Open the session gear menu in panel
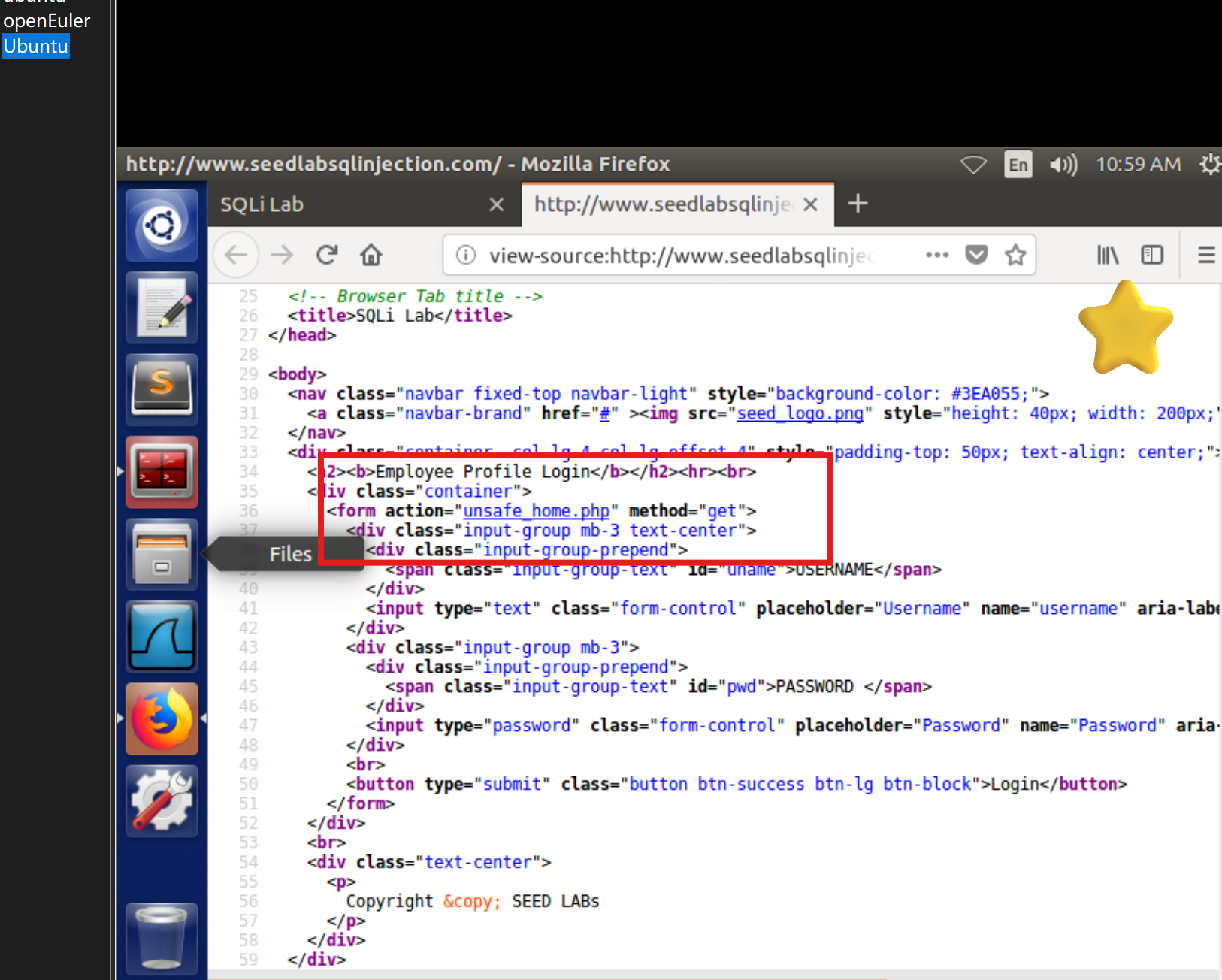The height and width of the screenshot is (980, 1222). click(x=1210, y=164)
